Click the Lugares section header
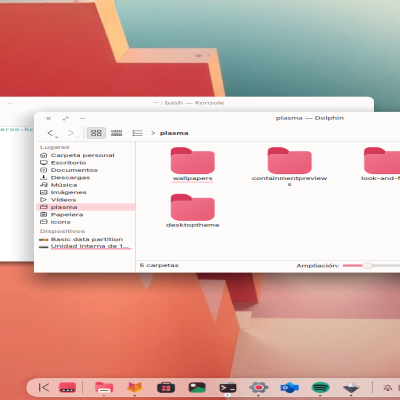 coord(55,147)
